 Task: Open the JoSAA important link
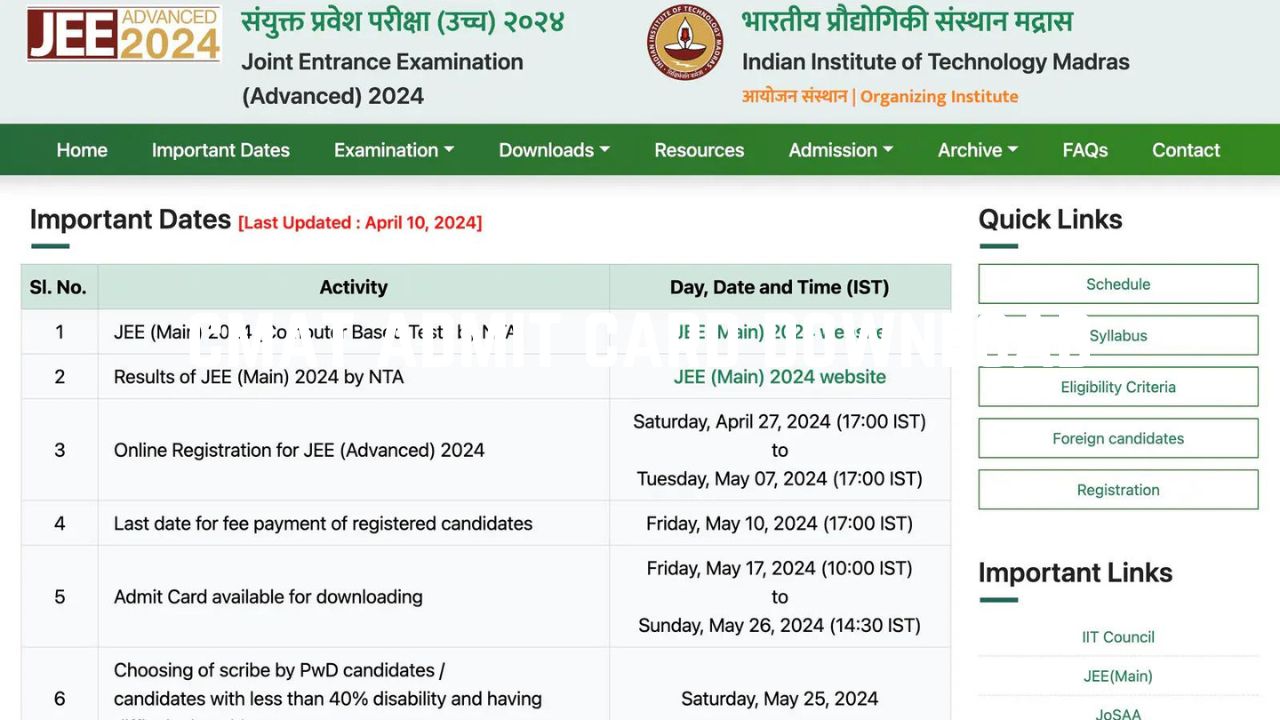[x=1118, y=714]
